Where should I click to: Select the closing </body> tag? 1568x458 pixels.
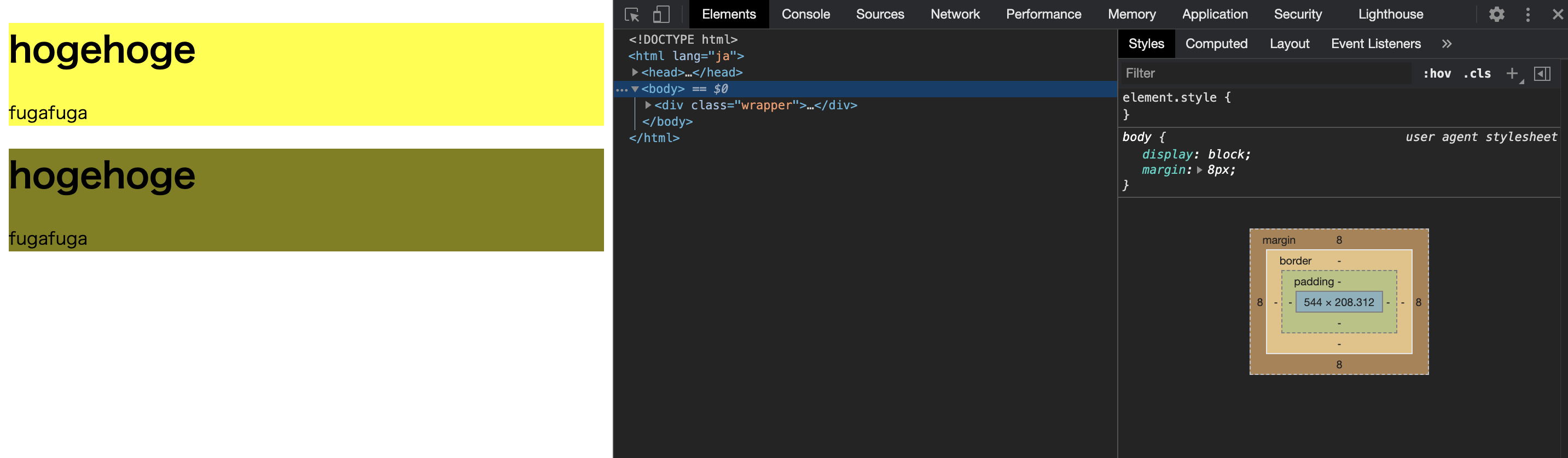click(667, 122)
